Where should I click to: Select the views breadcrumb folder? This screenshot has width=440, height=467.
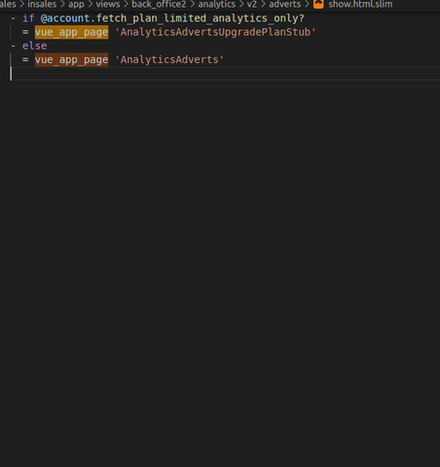pyautogui.click(x=108, y=4)
